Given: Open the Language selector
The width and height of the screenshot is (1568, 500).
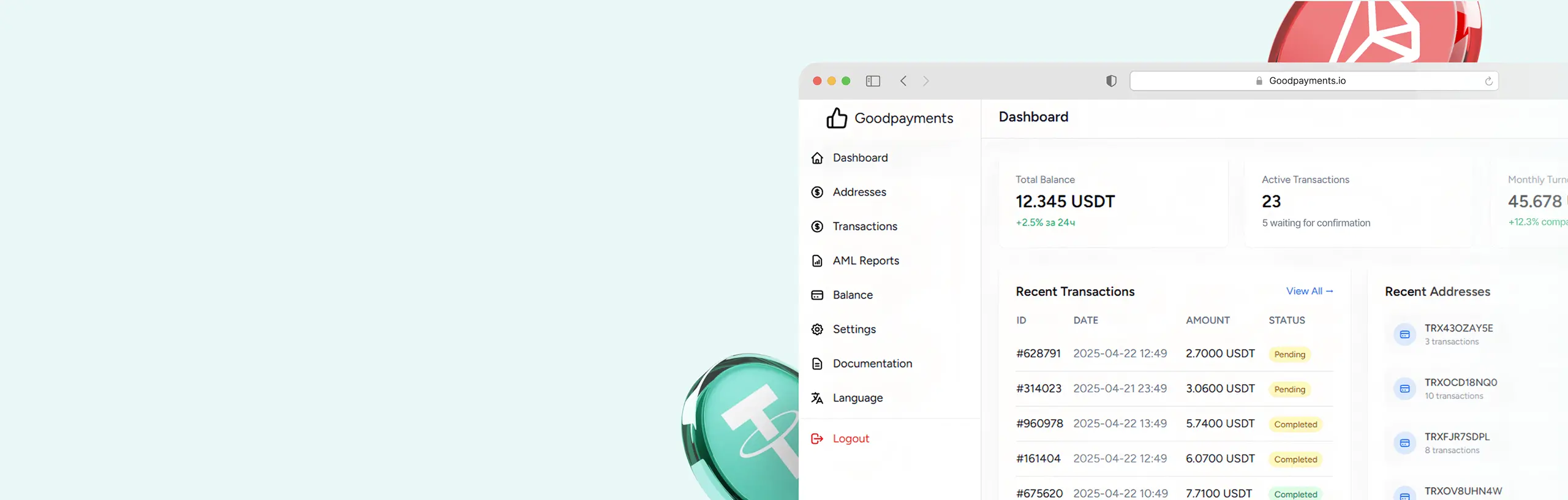Looking at the screenshot, I should click(x=858, y=398).
